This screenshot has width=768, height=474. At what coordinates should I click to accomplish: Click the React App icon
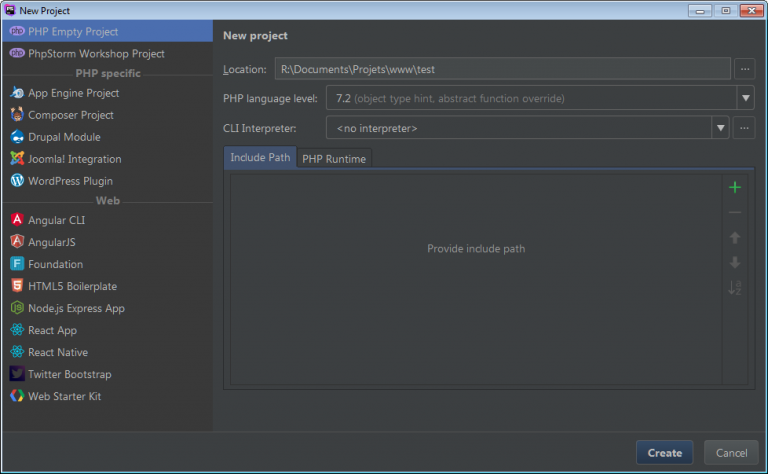[x=17, y=330]
